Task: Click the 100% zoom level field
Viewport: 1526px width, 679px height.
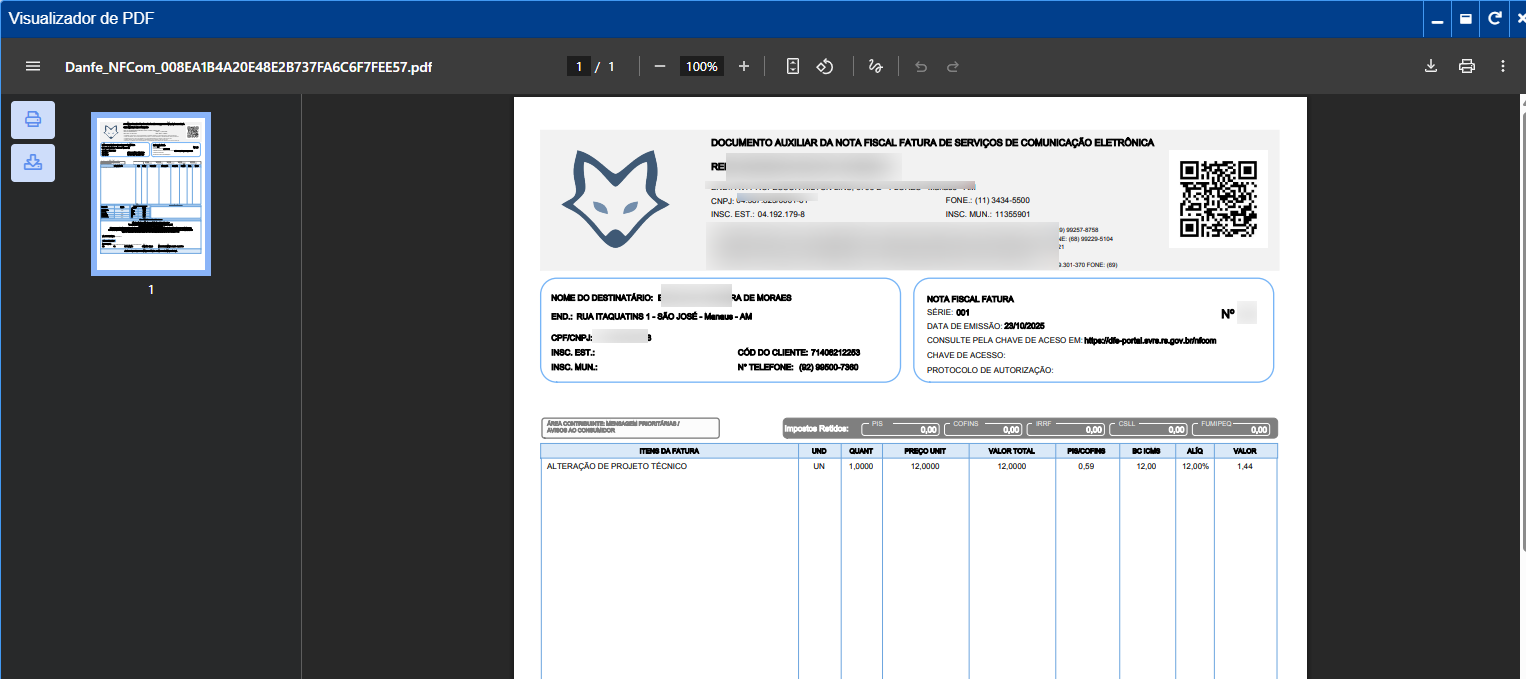Action: pyautogui.click(x=702, y=66)
